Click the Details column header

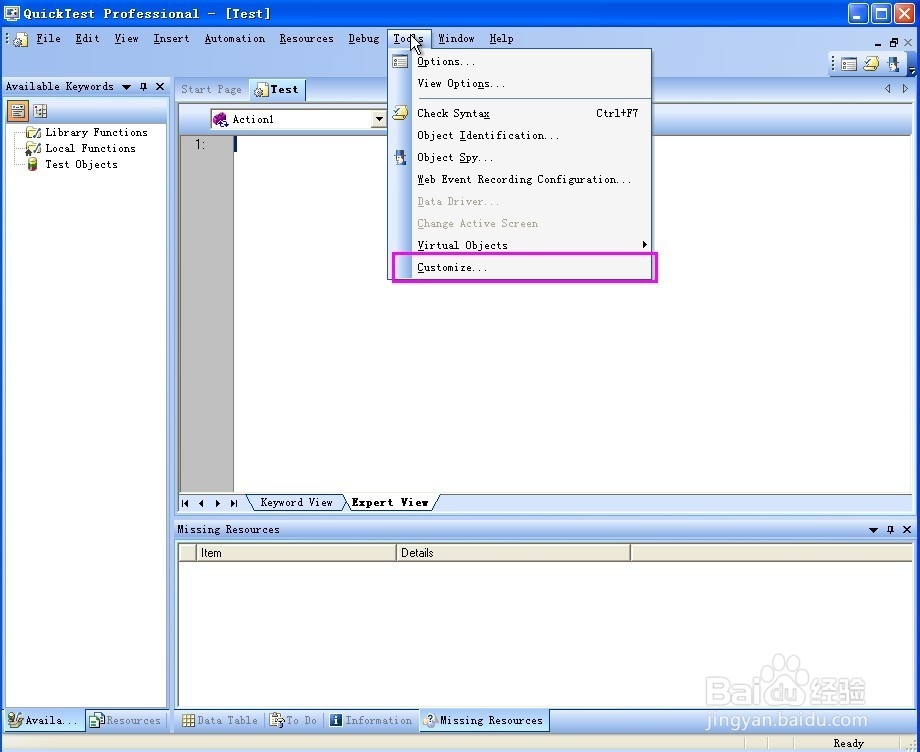pos(513,553)
